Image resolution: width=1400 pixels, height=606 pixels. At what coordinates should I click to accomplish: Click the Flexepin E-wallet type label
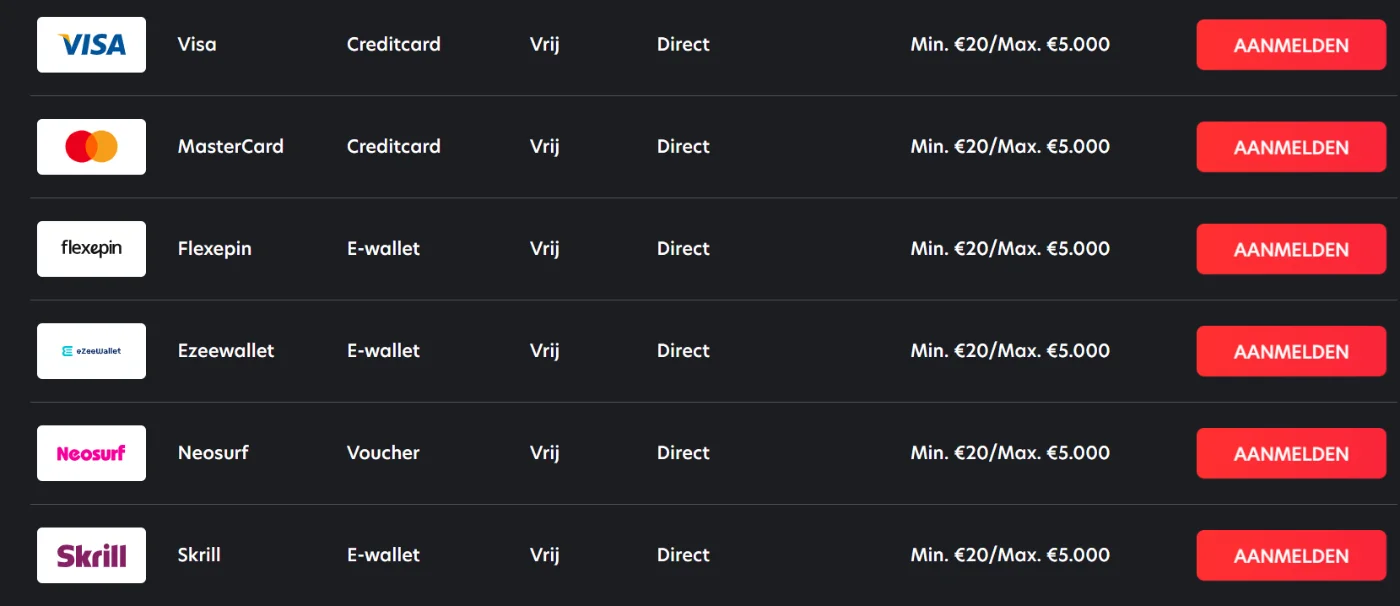point(383,248)
